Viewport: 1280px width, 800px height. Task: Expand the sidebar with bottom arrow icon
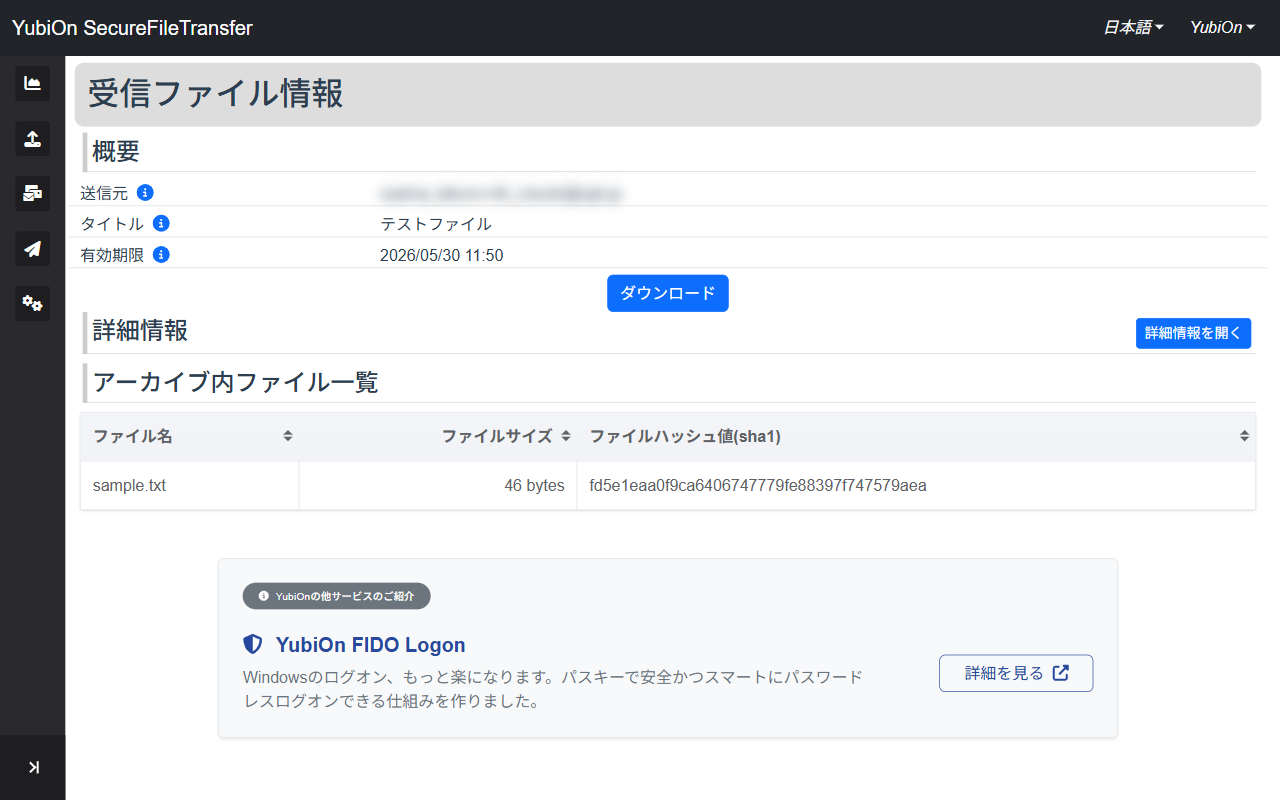click(x=32, y=767)
